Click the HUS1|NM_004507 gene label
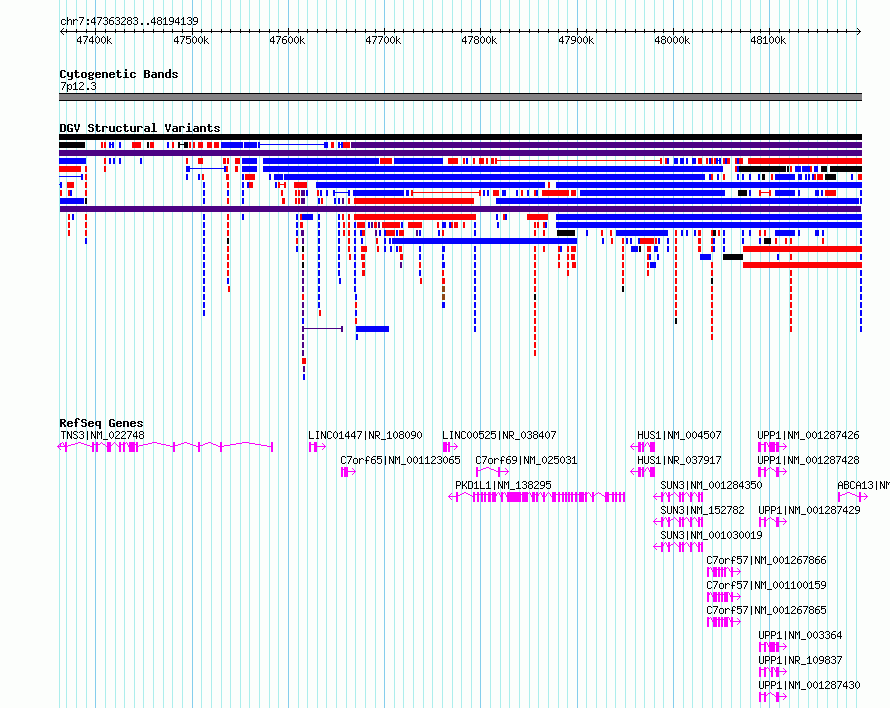 [679, 435]
